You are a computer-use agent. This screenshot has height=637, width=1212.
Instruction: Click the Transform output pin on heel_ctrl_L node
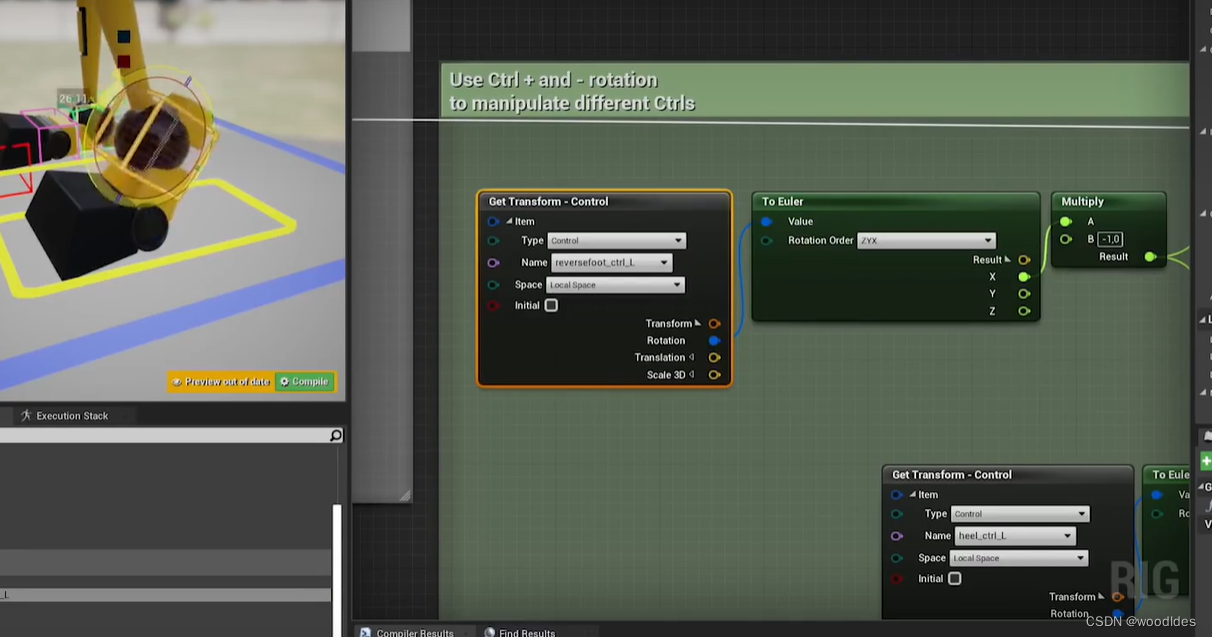pyautogui.click(x=1117, y=596)
